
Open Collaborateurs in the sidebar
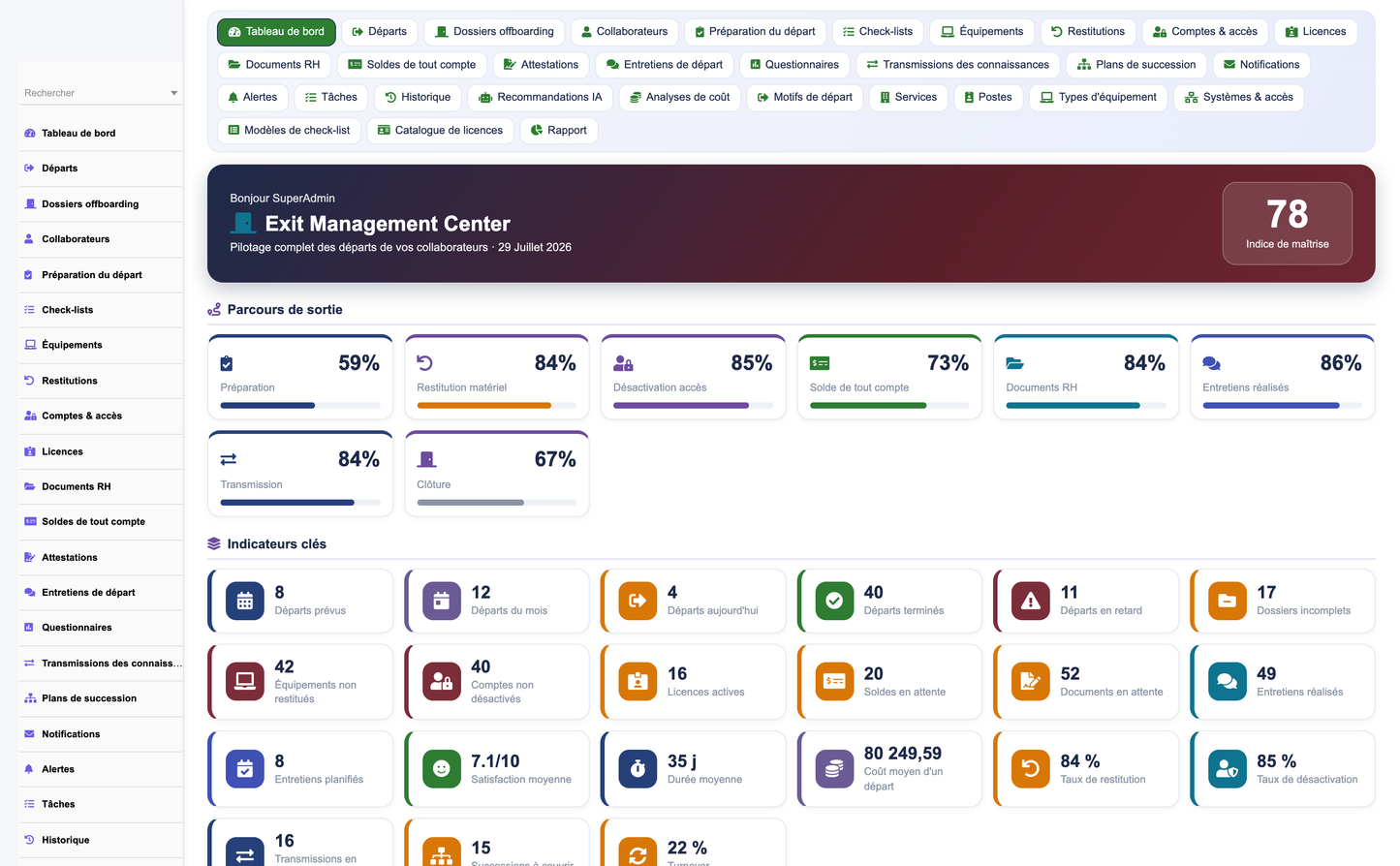[x=101, y=239]
